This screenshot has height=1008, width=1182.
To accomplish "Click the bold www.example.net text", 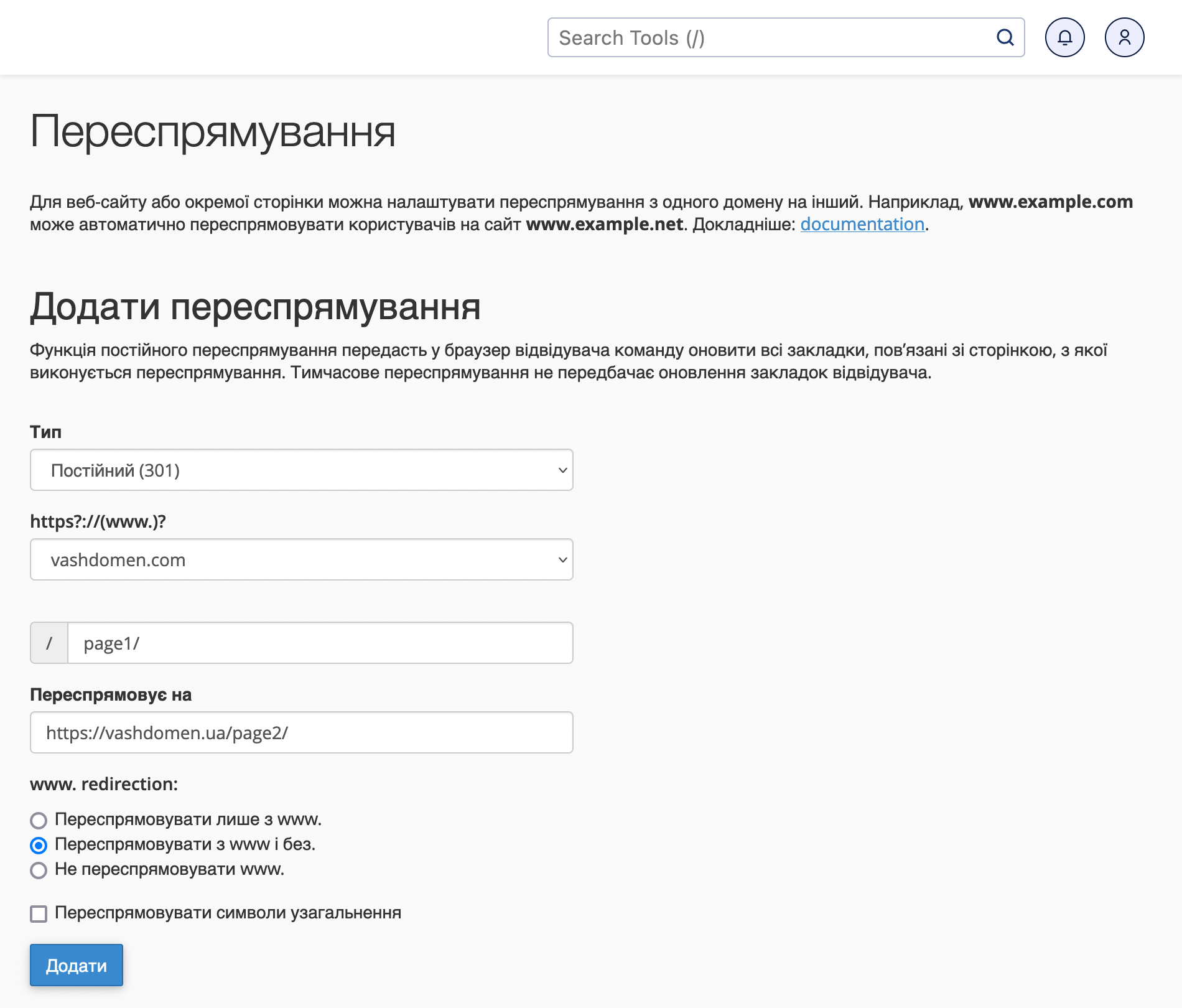I will pos(605,224).
